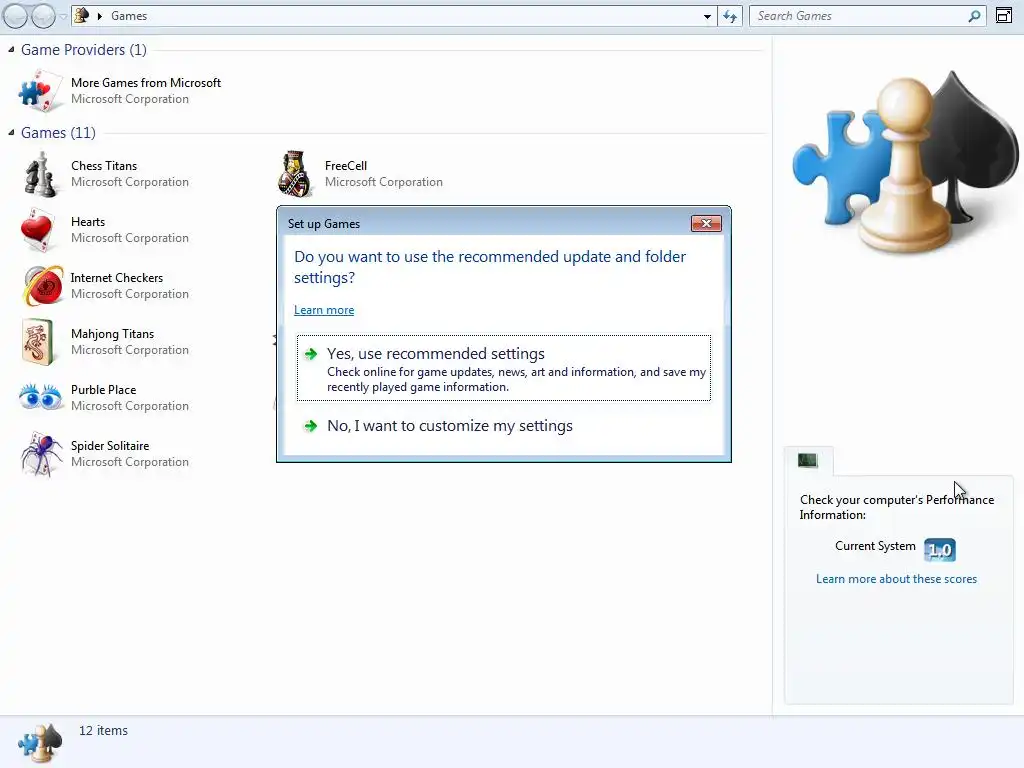The width and height of the screenshot is (1024, 768).
Task: Select the Spider Solitaire spider icon
Action: point(40,454)
